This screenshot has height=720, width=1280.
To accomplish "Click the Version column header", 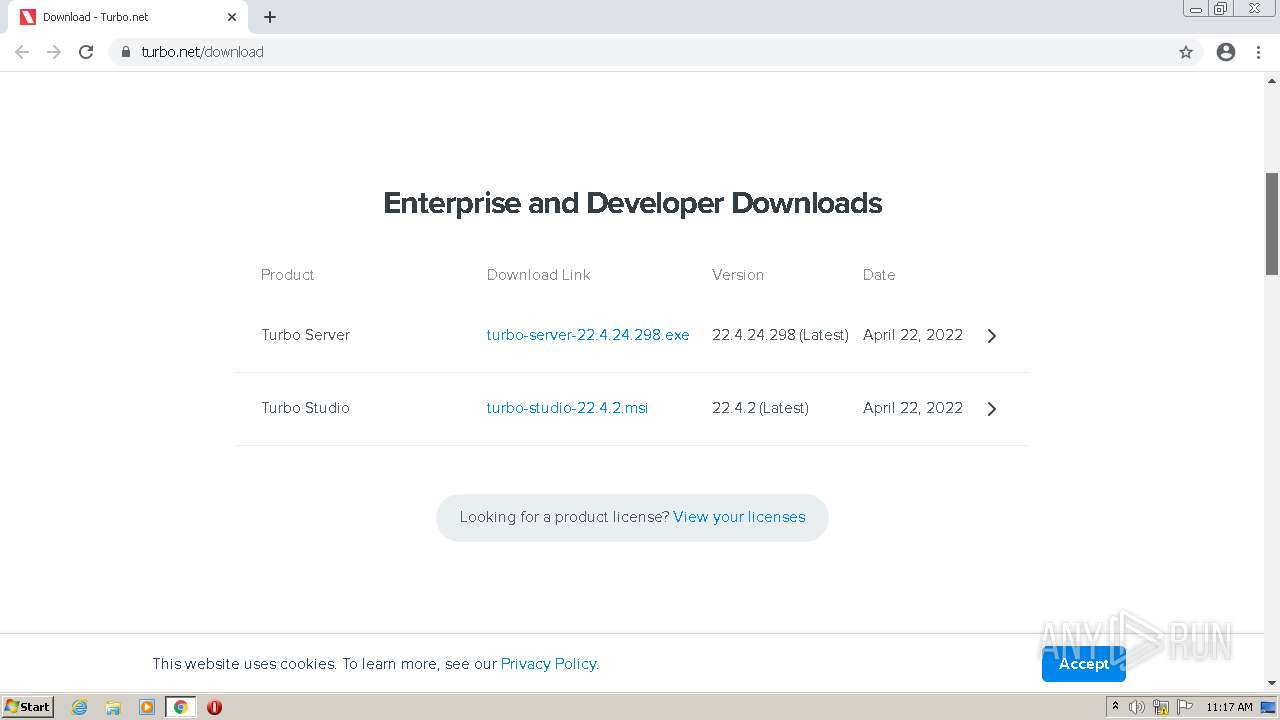I will point(738,275).
